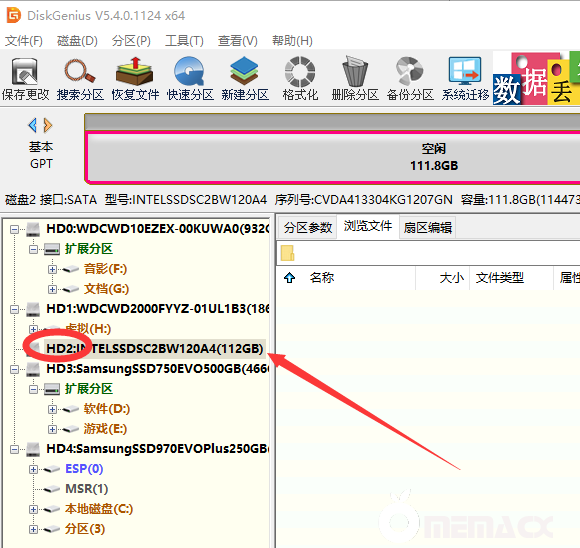
Task: Open the 帮助(H) menu
Action: pyautogui.click(x=292, y=41)
